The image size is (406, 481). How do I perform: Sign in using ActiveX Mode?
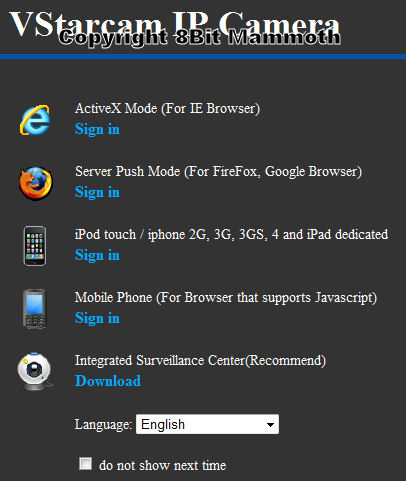(x=97, y=129)
